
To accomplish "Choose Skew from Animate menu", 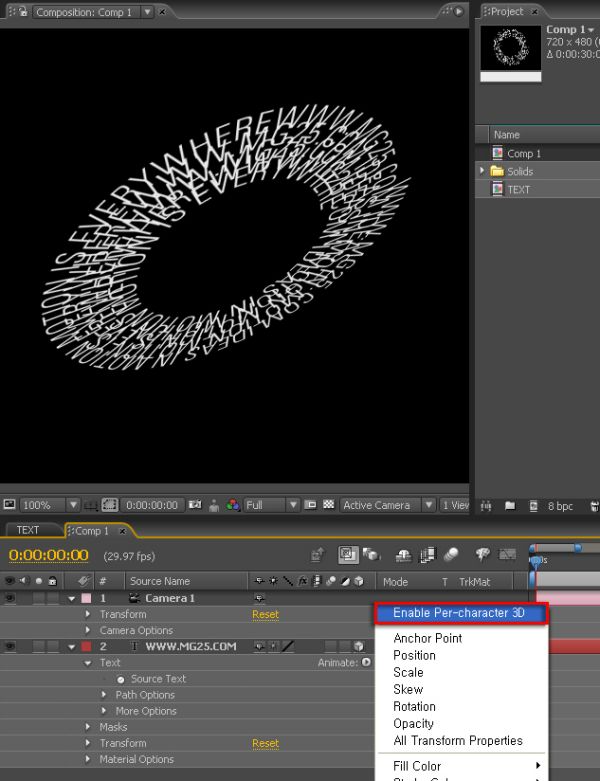I will pyautogui.click(x=408, y=689).
